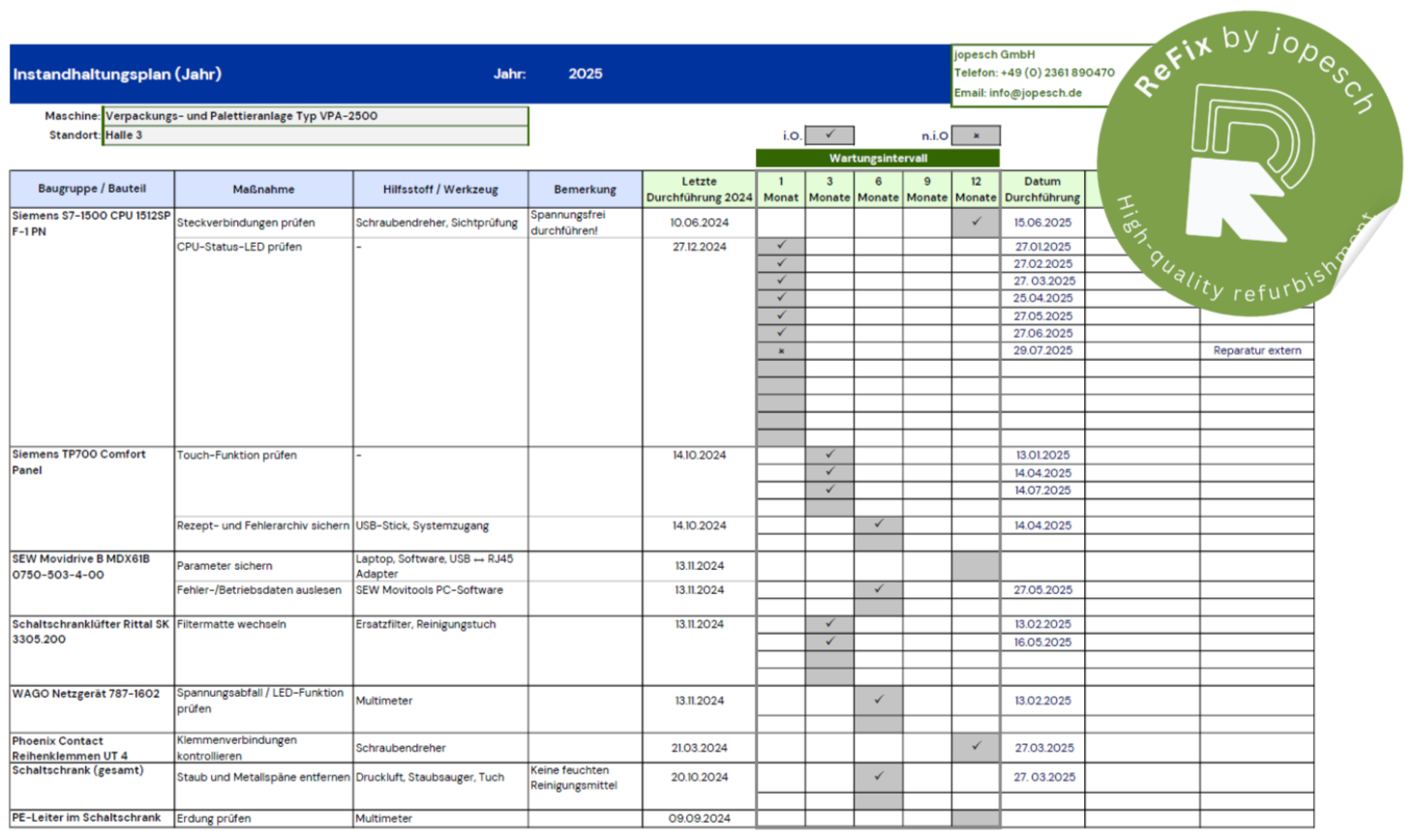
Task: Select the i.O. checkmark legend box
Action: [x=829, y=135]
